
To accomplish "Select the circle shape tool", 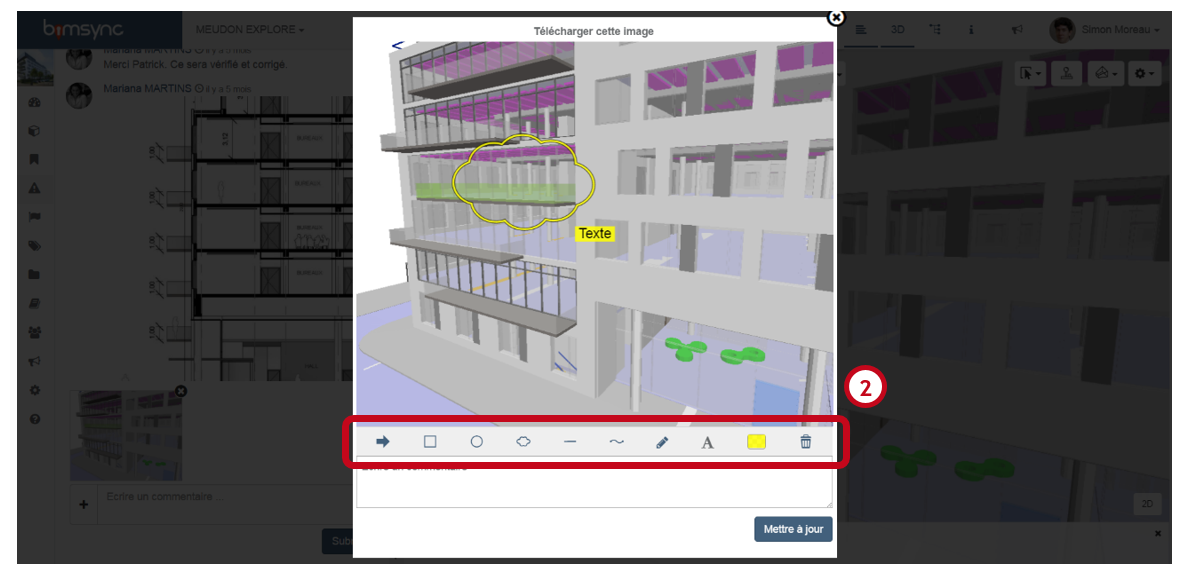I will [477, 441].
